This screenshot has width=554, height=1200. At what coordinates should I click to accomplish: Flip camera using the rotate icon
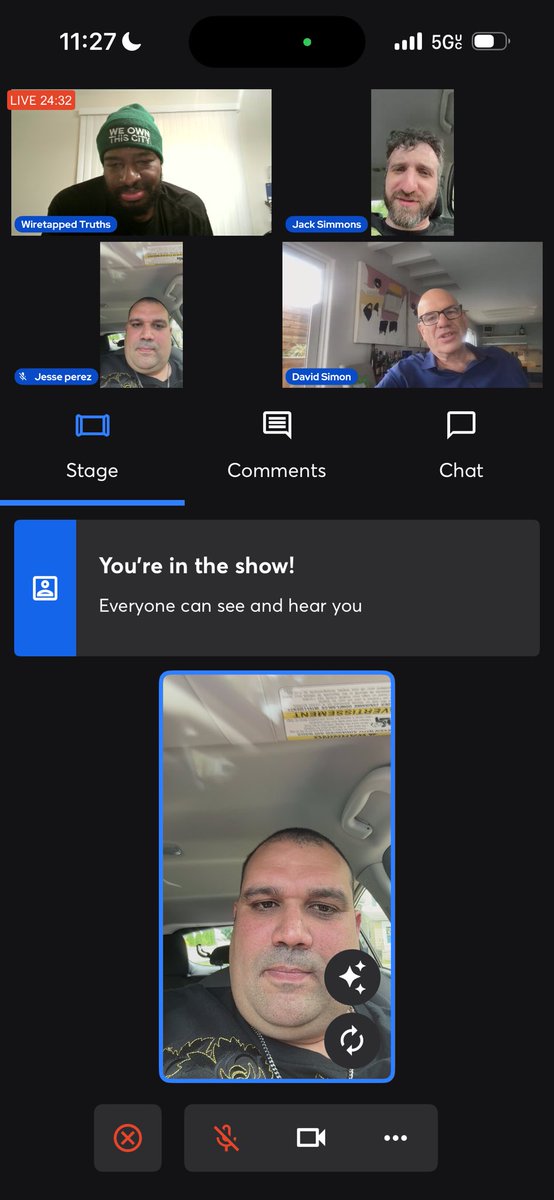pos(352,1041)
